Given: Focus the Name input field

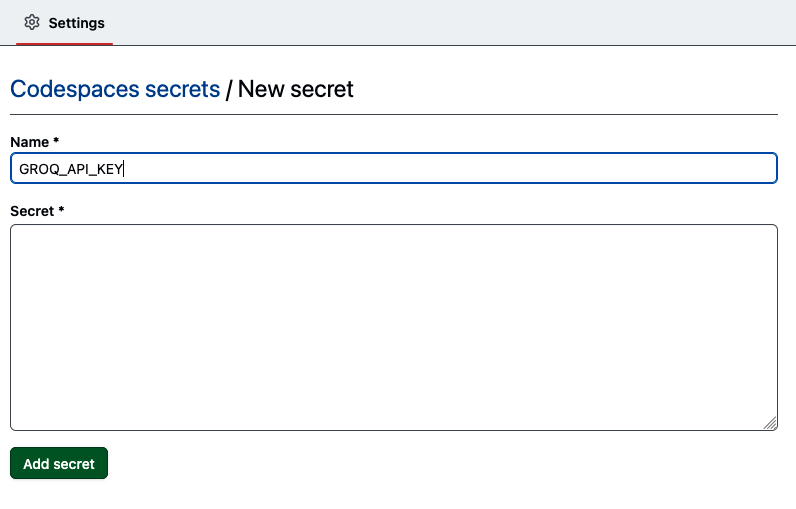Looking at the screenshot, I should 394,168.
